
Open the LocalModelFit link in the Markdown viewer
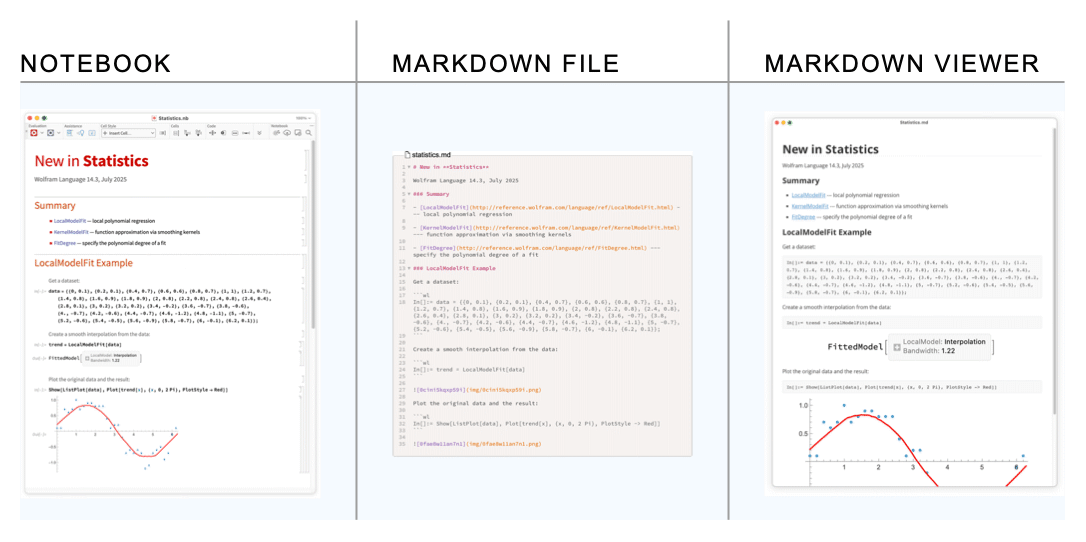(808, 195)
